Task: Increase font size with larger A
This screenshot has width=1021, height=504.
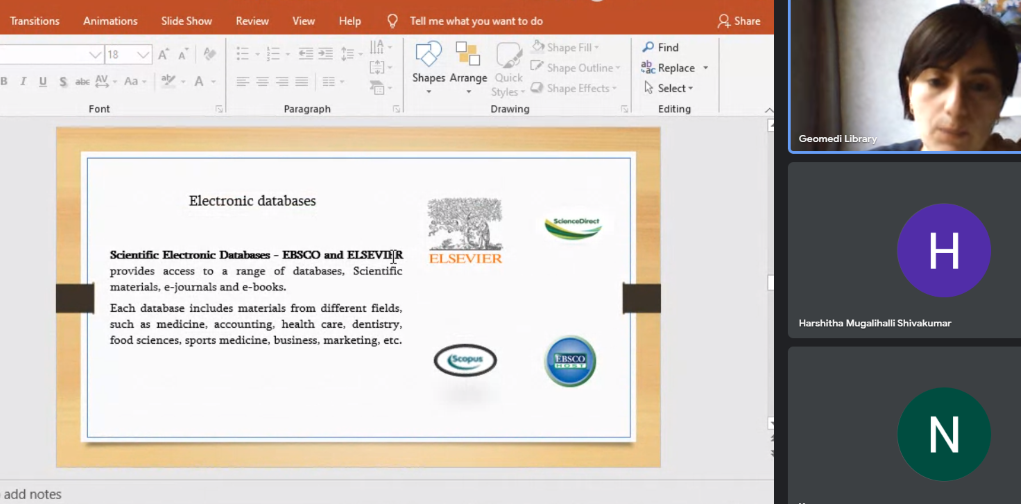Action: [163, 54]
